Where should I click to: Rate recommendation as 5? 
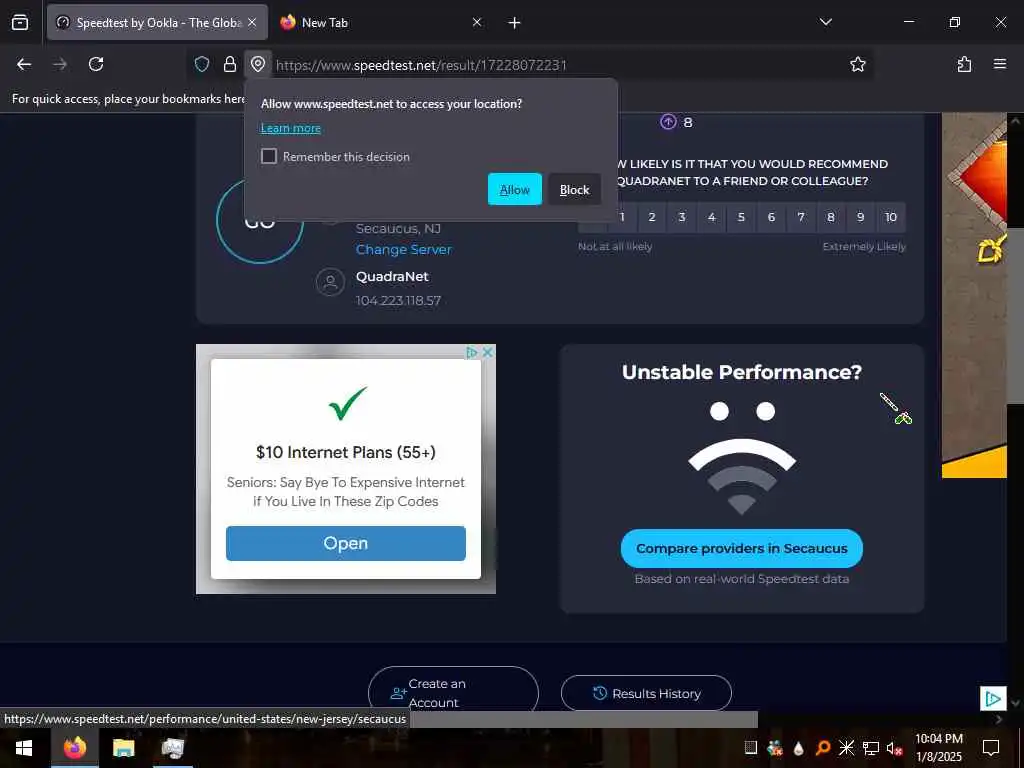point(741,217)
